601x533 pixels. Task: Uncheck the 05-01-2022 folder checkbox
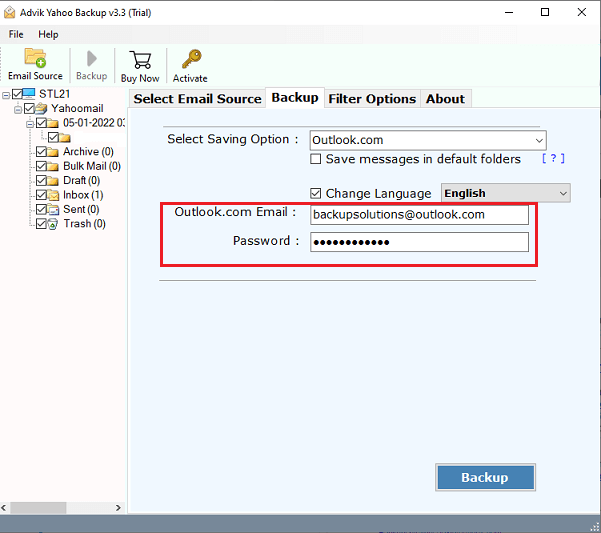[41, 123]
